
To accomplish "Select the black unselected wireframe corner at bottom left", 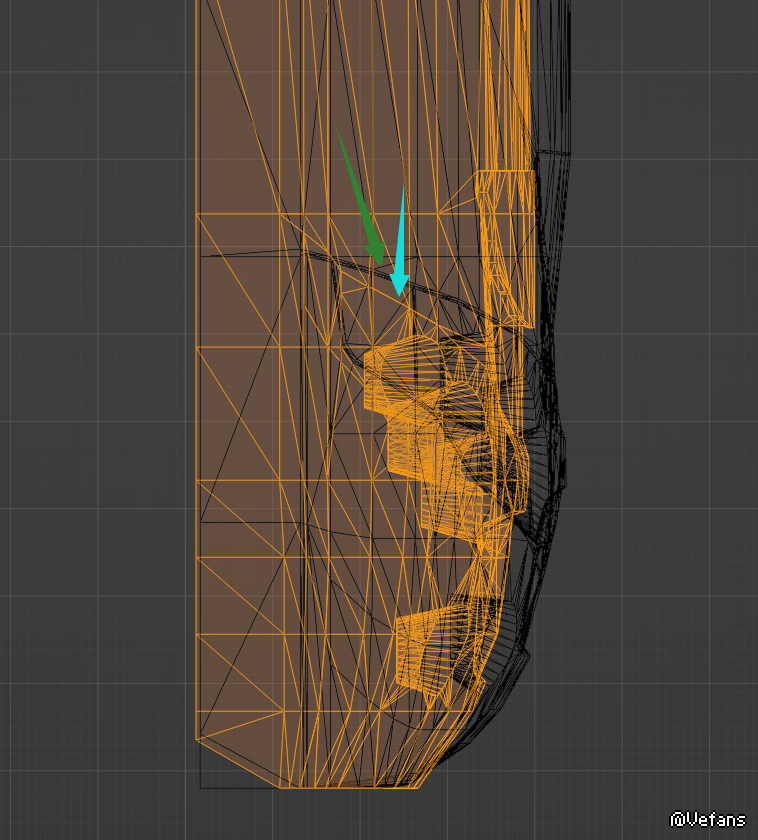I will [x=202, y=785].
